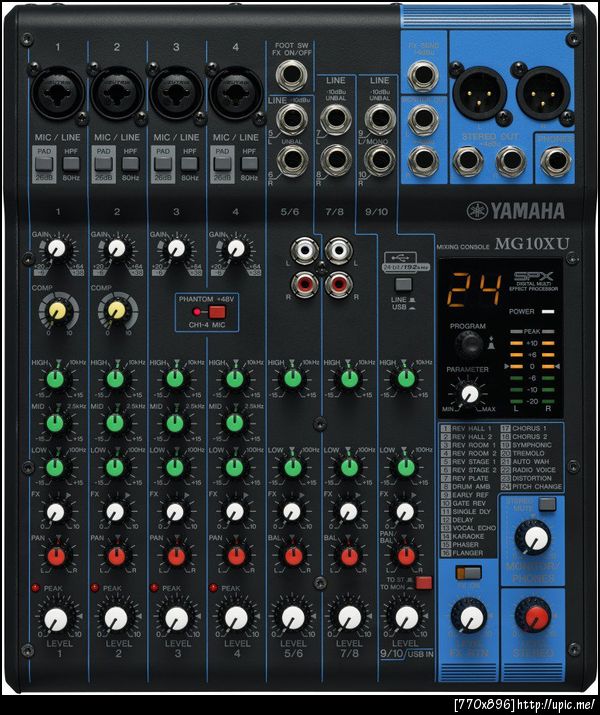Enable the PHANTOM +48V switch
The width and height of the screenshot is (600, 715).
coord(217,312)
